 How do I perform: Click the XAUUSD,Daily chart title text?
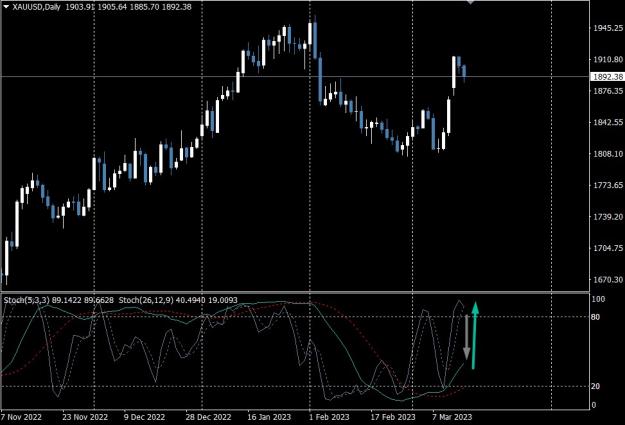tap(36, 7)
